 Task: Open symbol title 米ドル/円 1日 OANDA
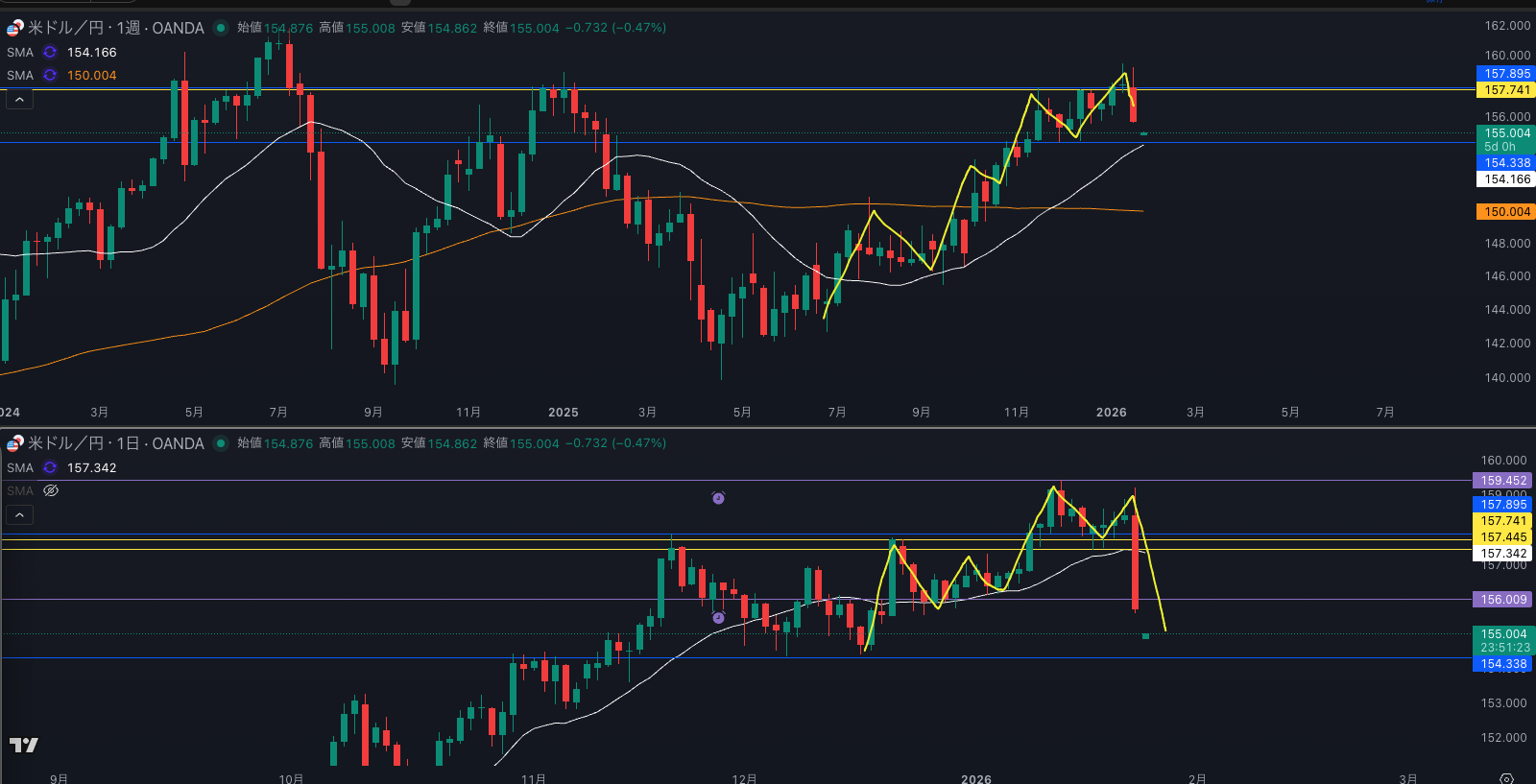[115, 443]
